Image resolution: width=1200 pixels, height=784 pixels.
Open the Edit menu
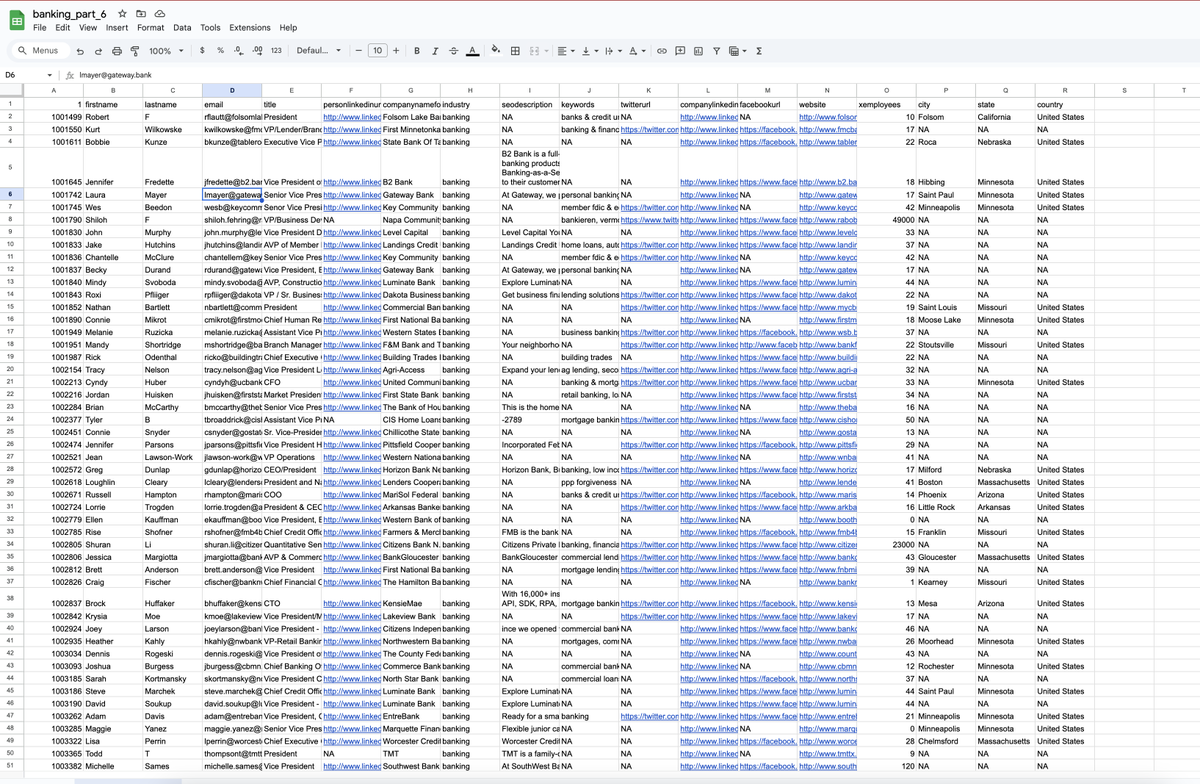pos(63,28)
